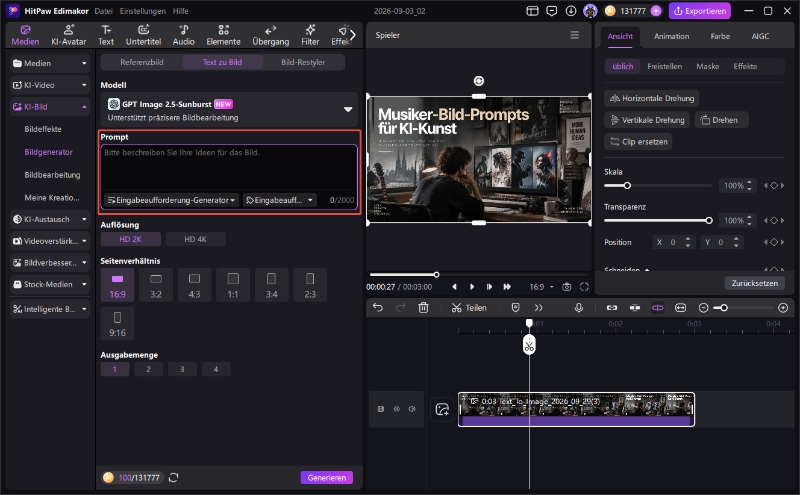Add marker with shield icon
The height and width of the screenshot is (495, 800).
pyautogui.click(x=515, y=308)
